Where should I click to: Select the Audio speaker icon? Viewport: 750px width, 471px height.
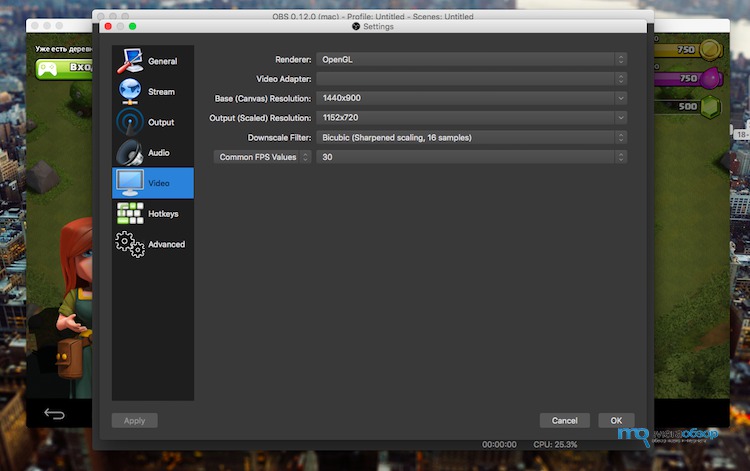tap(130, 153)
